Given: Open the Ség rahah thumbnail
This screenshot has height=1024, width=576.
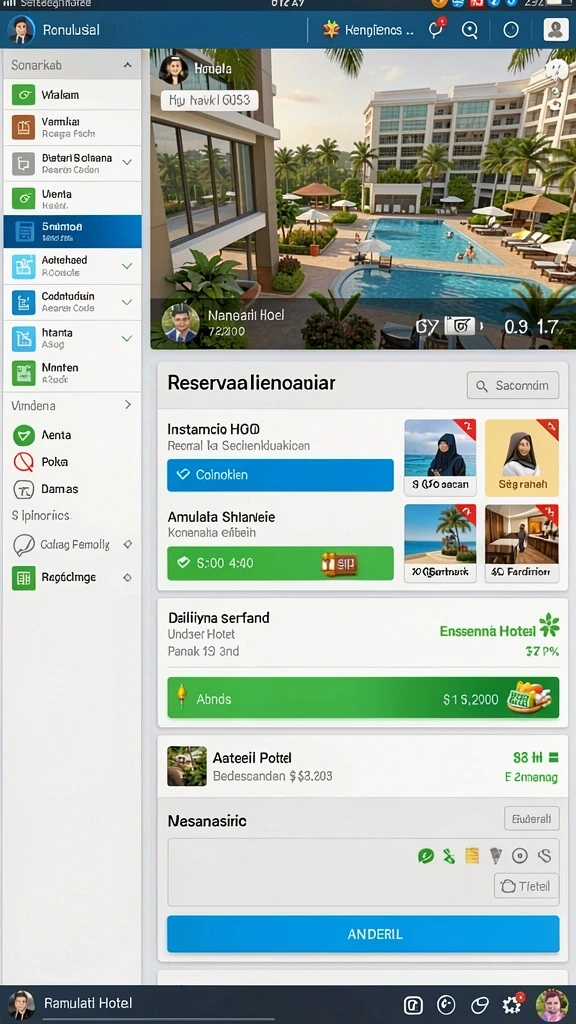Looking at the screenshot, I should [x=522, y=457].
